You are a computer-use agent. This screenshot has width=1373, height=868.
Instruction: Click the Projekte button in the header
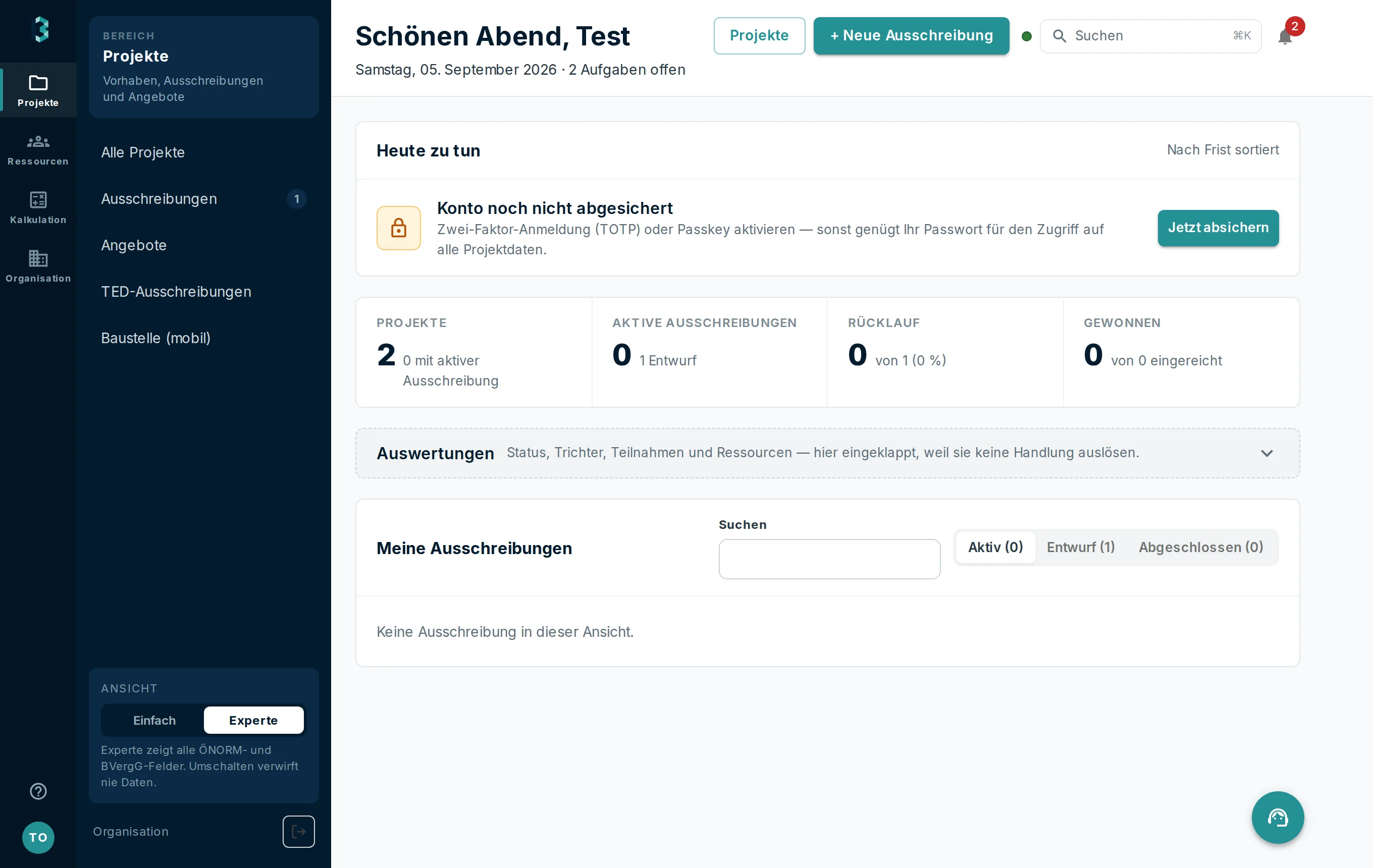pos(760,36)
